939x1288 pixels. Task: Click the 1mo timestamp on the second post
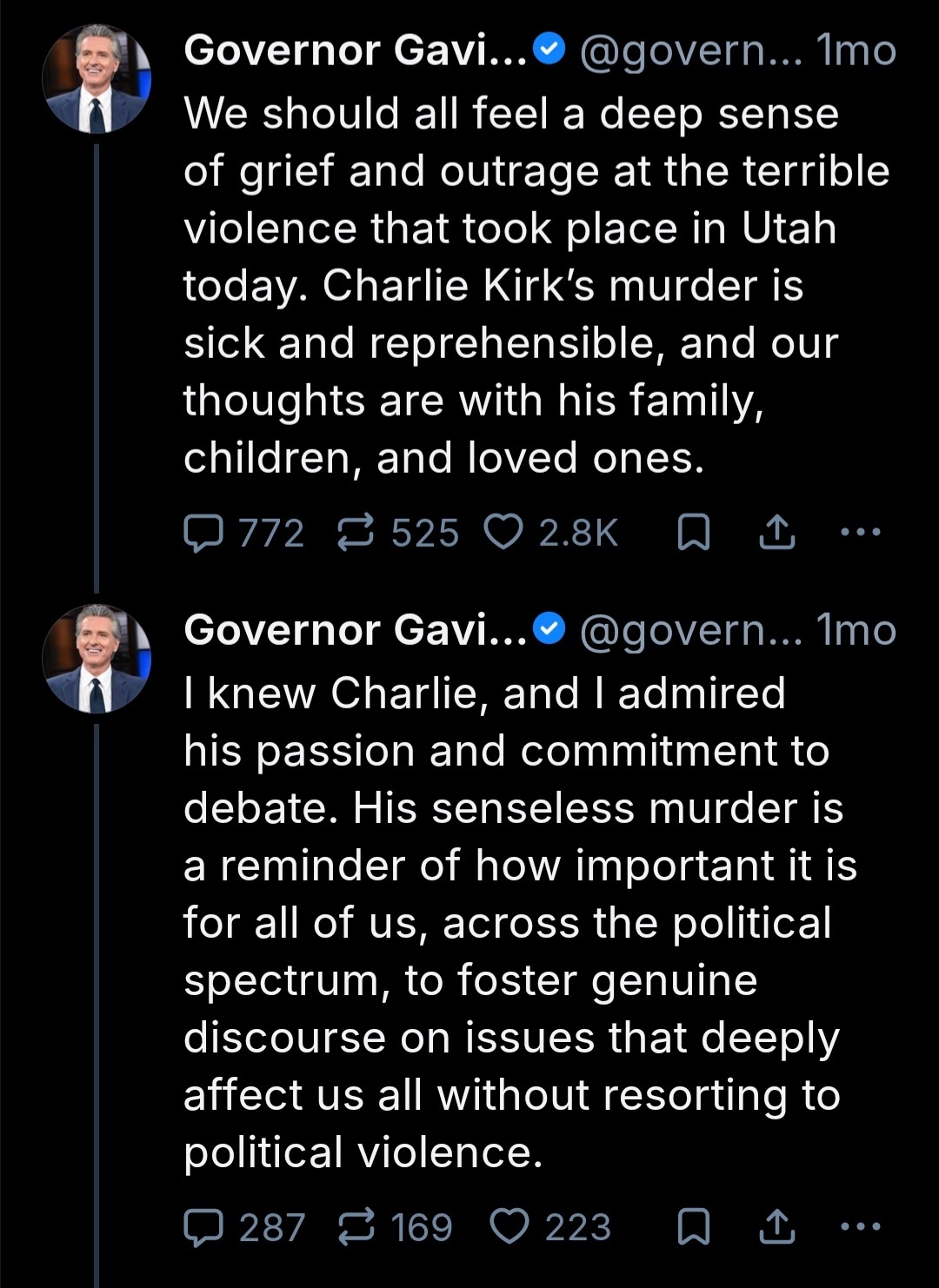tap(856, 631)
